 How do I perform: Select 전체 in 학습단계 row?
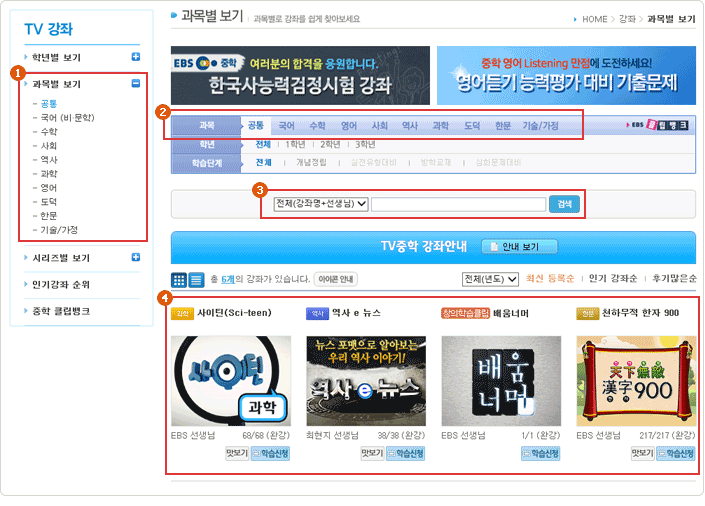coord(263,162)
